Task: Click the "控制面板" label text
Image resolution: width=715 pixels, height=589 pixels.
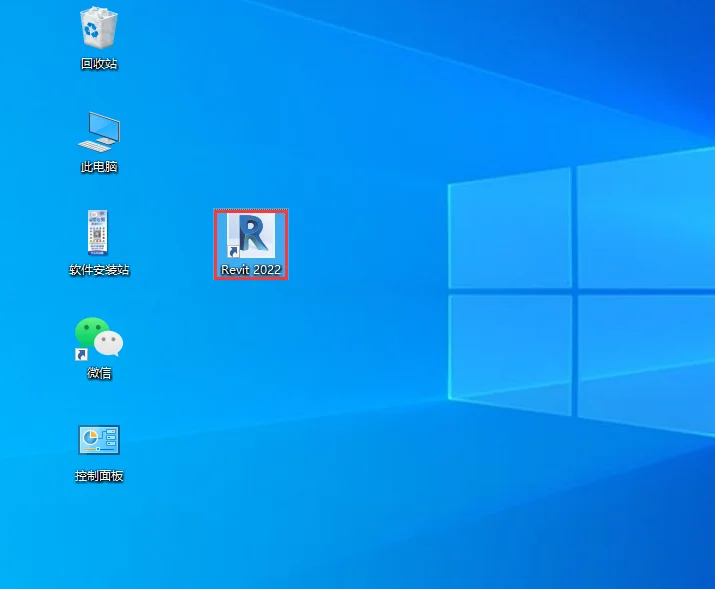Action: point(99,476)
